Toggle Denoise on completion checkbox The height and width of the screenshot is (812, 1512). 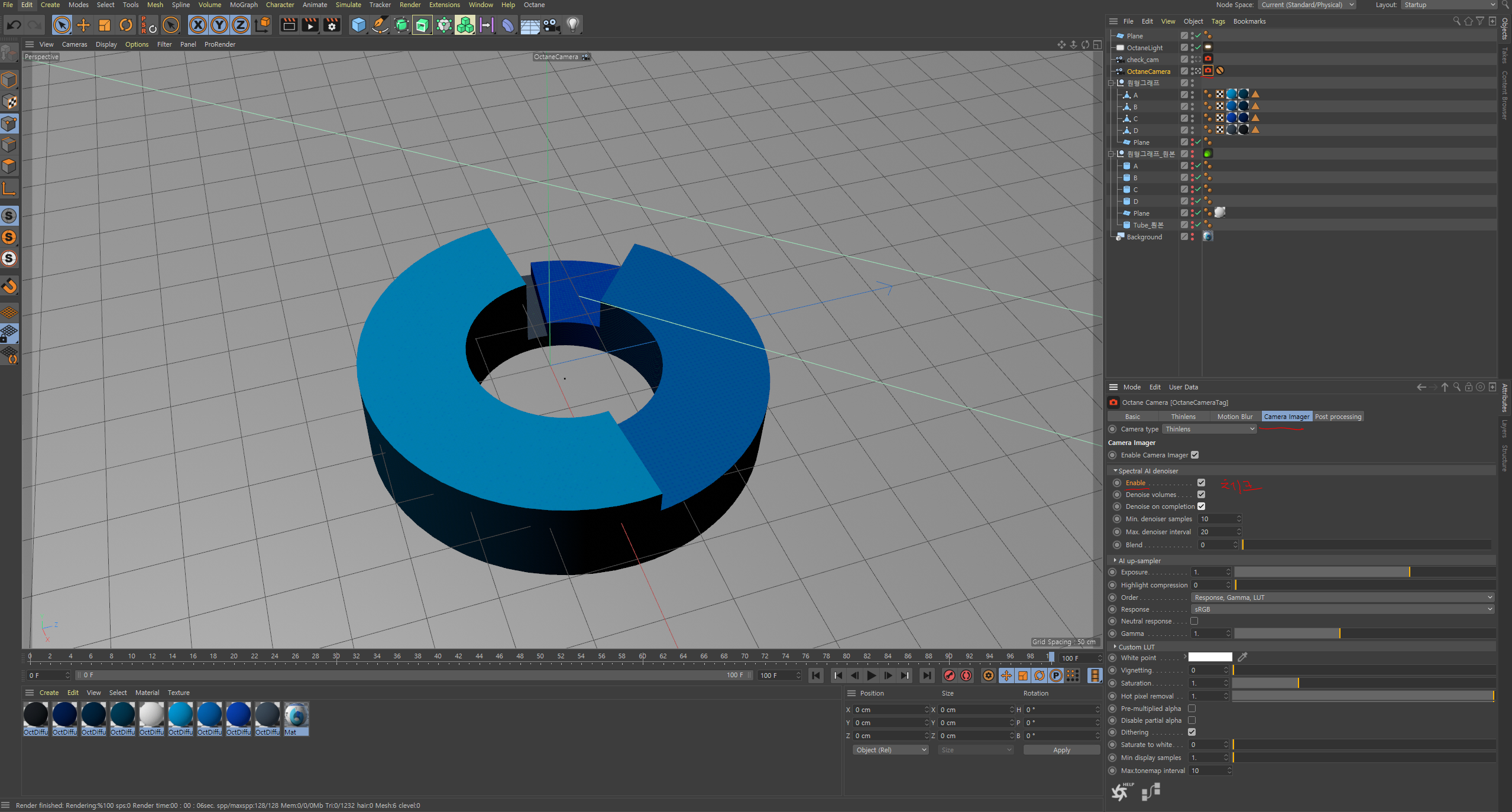pos(1201,506)
